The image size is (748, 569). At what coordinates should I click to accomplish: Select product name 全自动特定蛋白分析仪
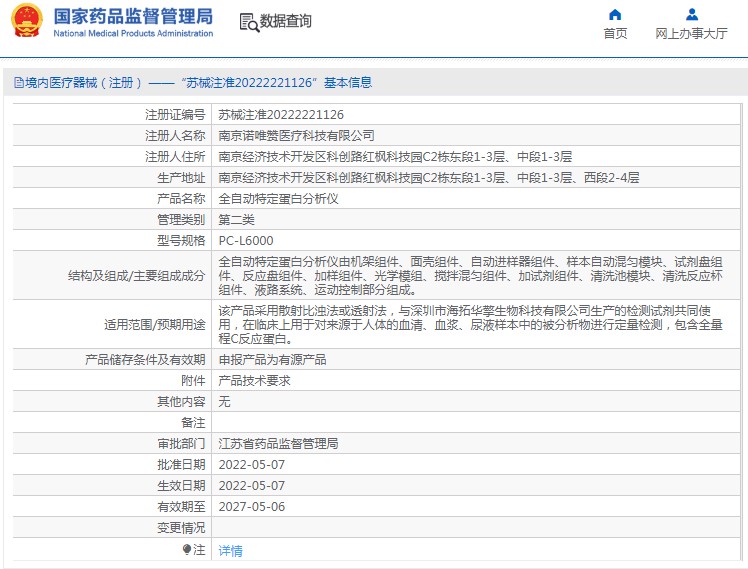pos(278,199)
